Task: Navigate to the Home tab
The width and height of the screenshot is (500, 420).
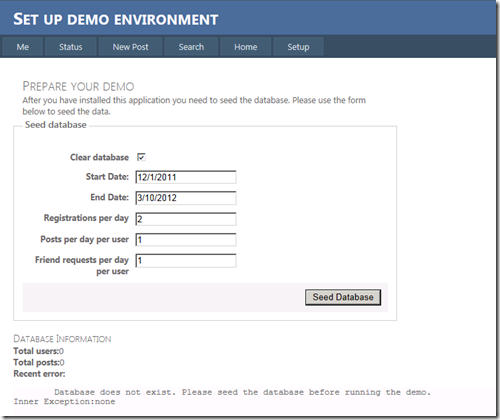Action: tap(245, 47)
